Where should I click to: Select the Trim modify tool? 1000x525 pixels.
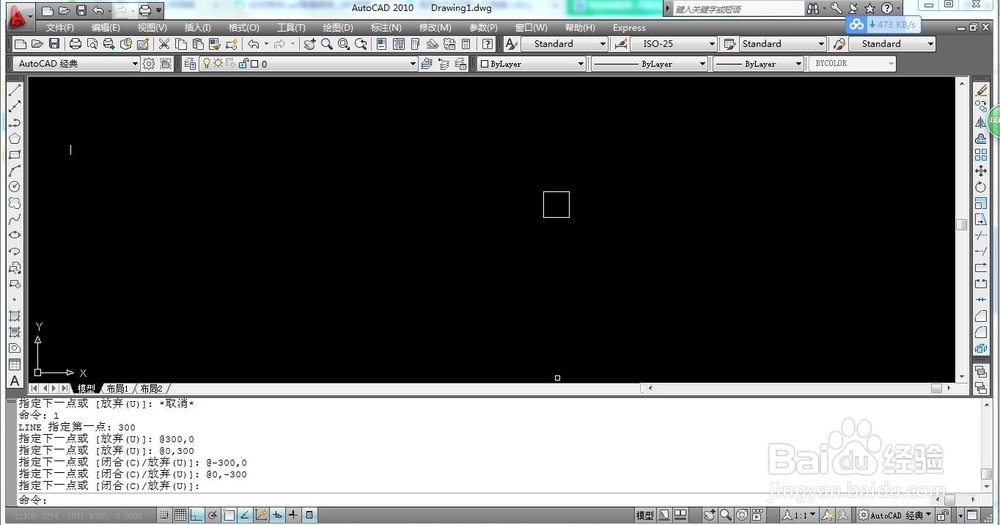click(981, 235)
